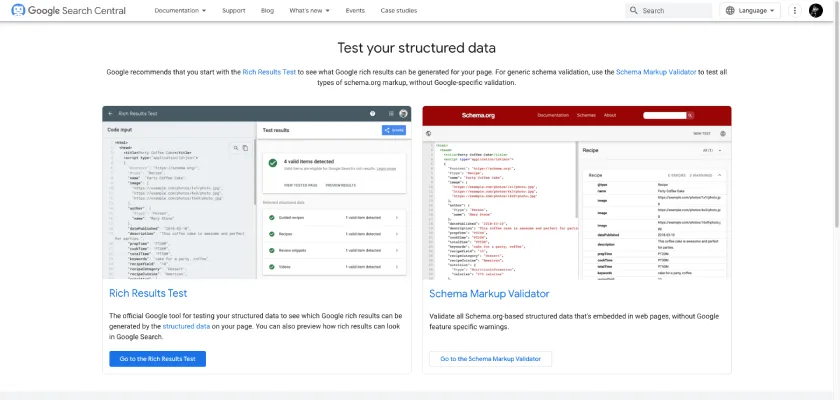
Task: Go to the Support menu item
Action: coord(233,10)
